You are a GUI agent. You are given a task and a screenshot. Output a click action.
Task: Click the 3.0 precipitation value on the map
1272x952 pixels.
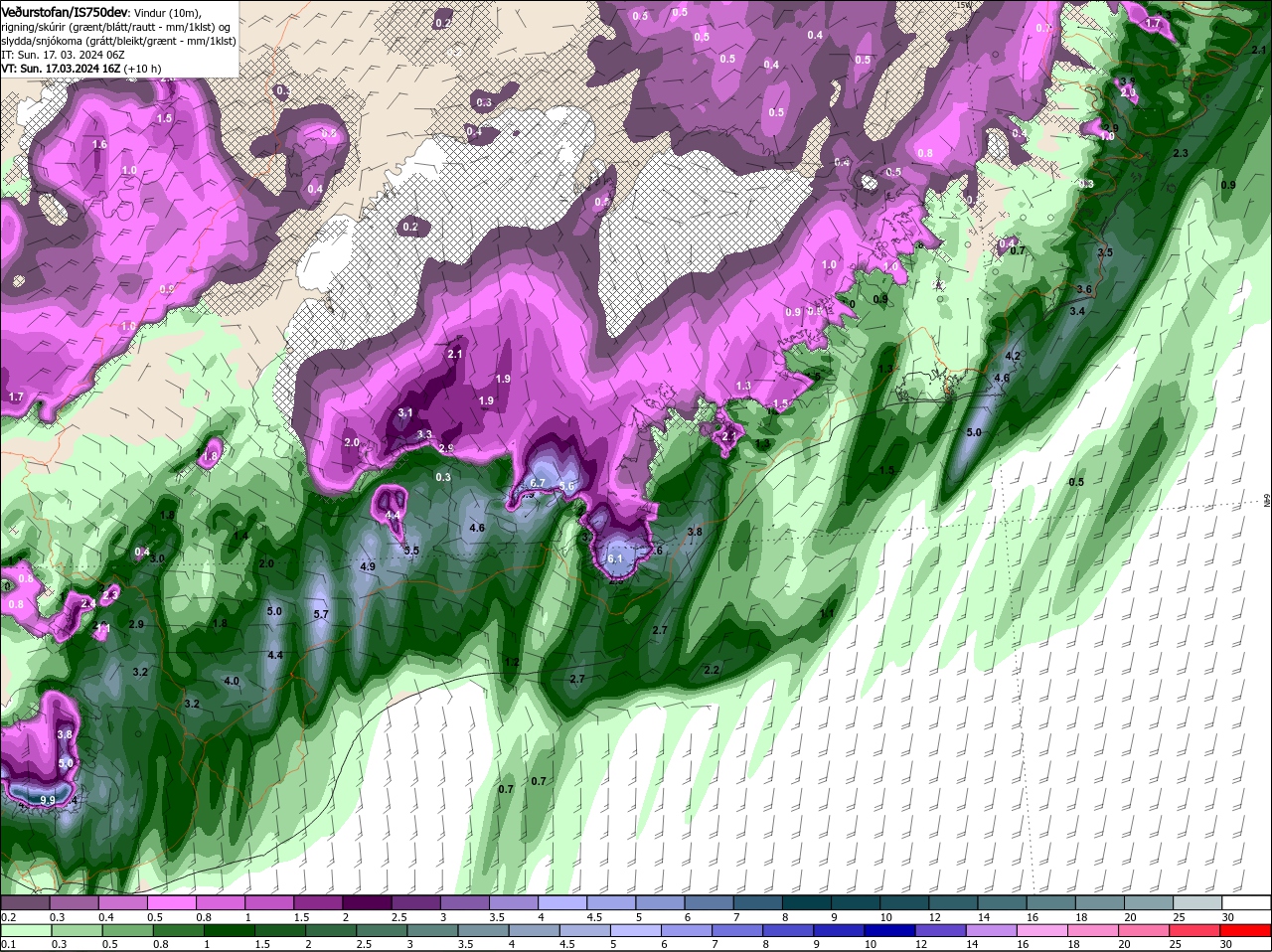click(156, 558)
